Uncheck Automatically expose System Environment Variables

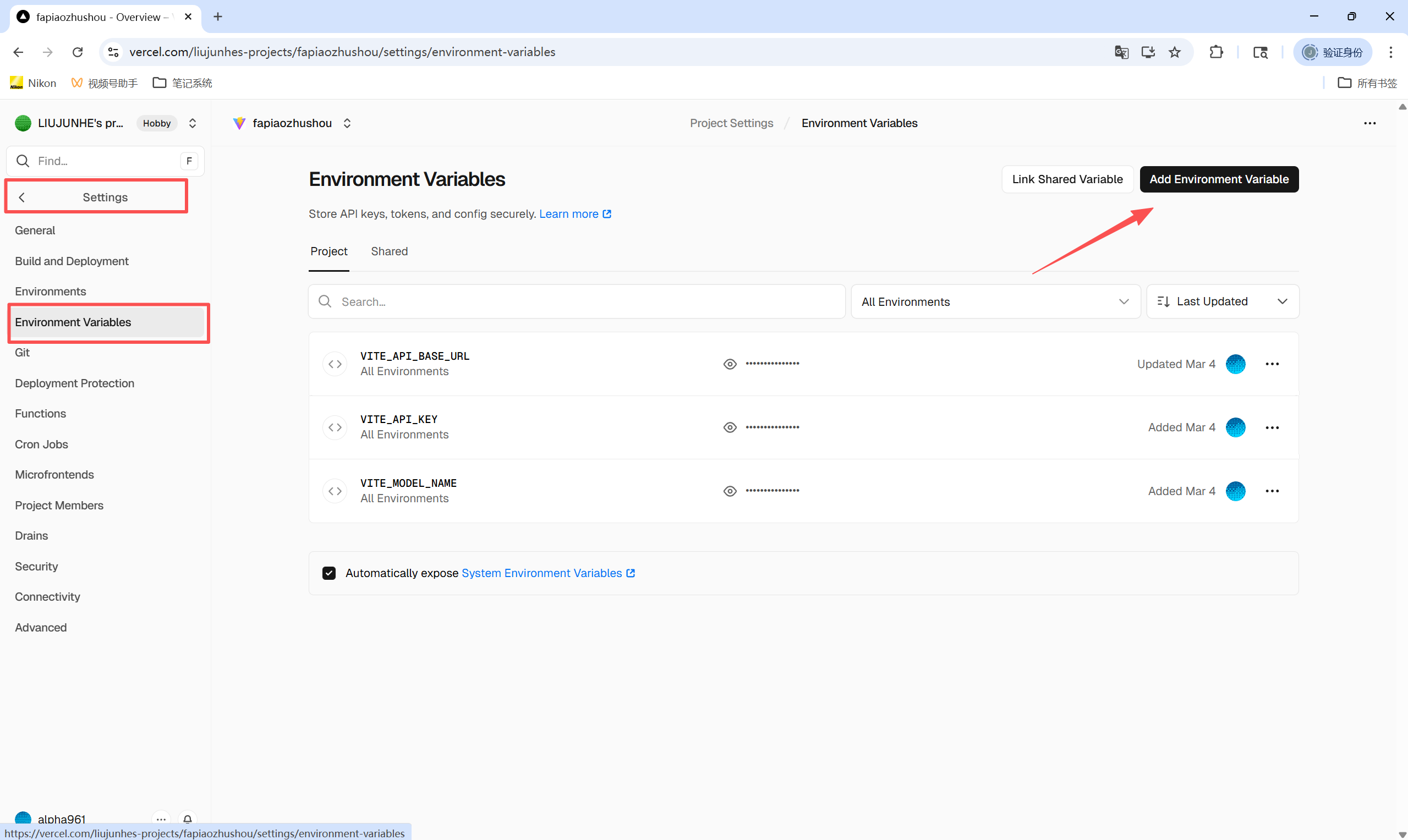pos(329,573)
